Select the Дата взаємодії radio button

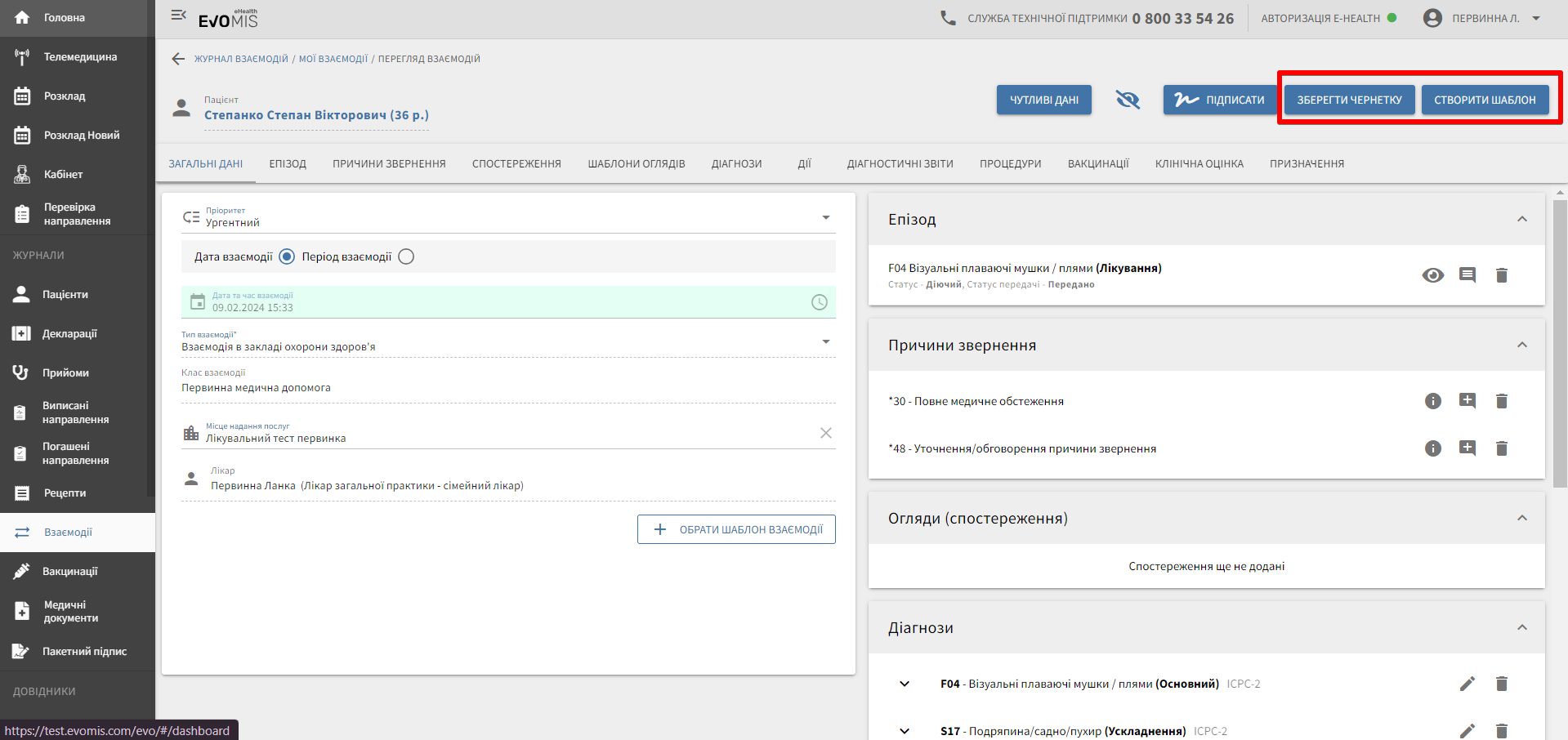tap(287, 256)
